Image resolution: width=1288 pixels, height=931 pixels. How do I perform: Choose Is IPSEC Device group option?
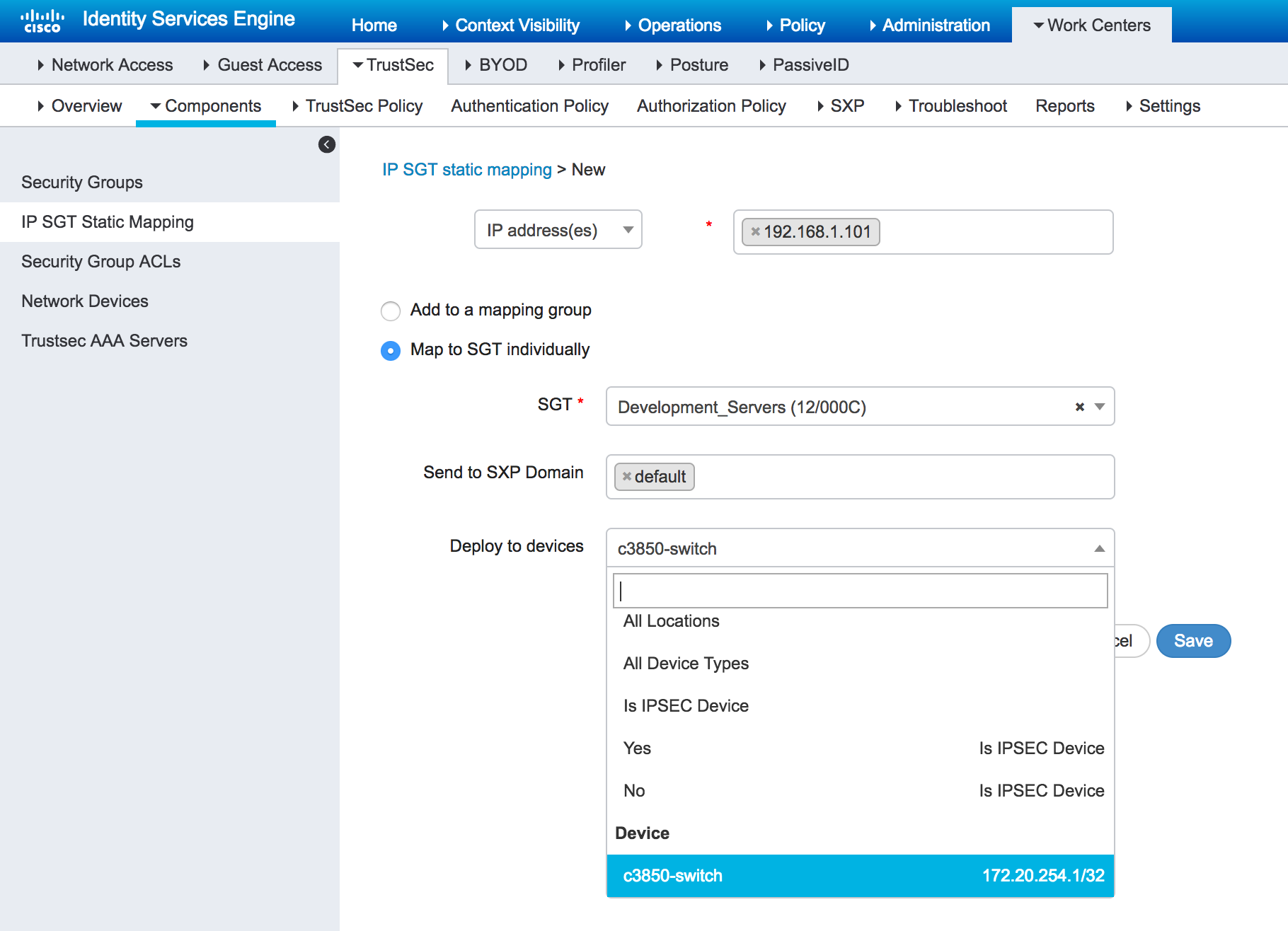point(860,706)
